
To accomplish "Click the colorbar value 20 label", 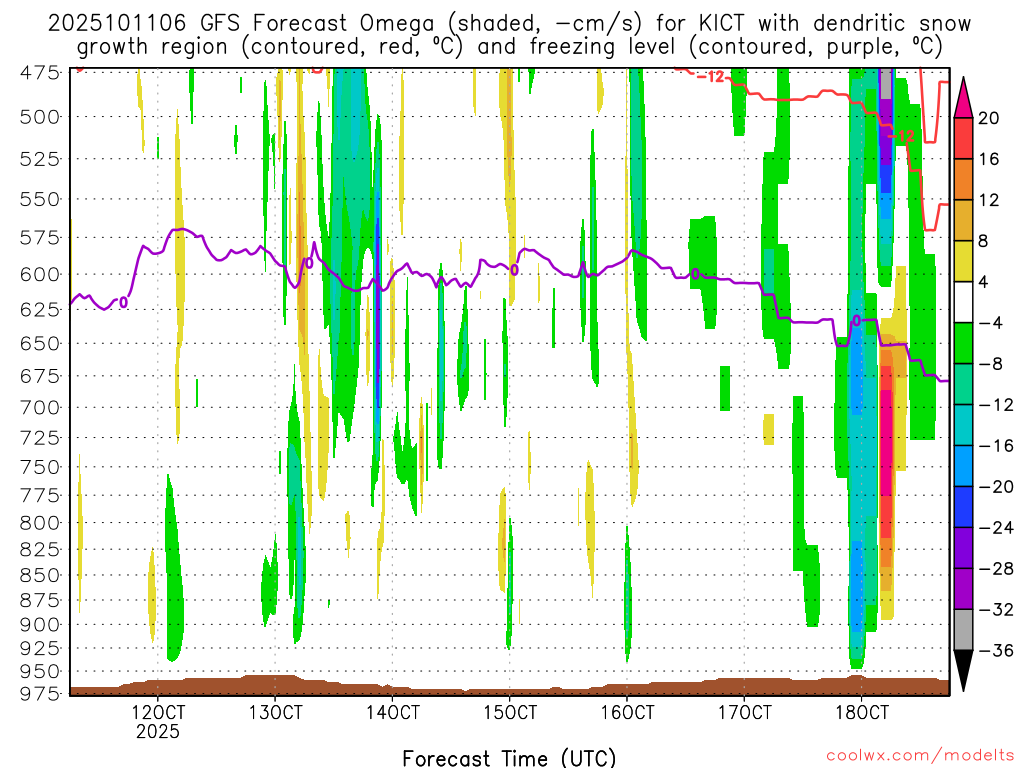I will (x=989, y=118).
